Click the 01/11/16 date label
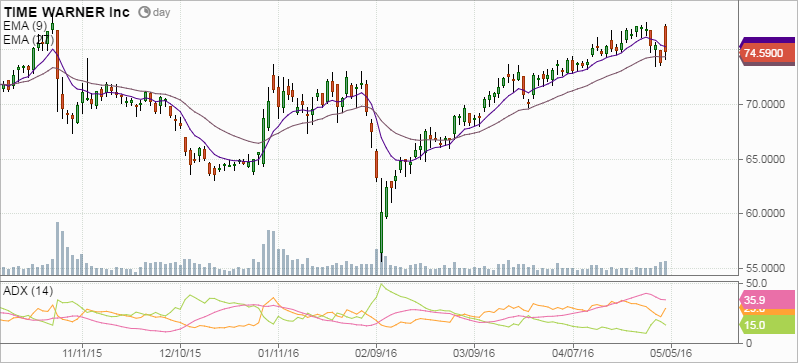 278,352
